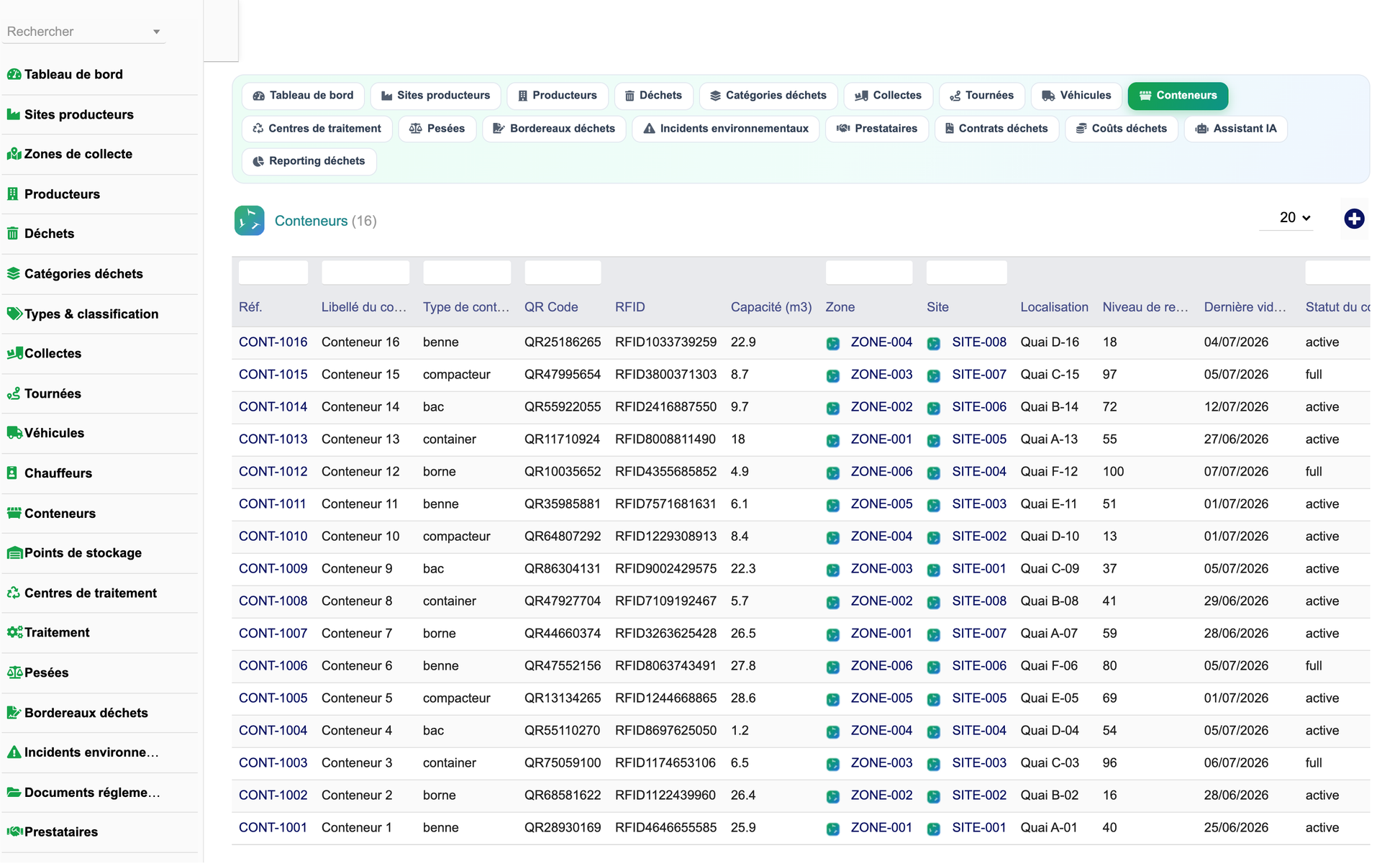Image resolution: width=1400 pixels, height=866 pixels.
Task: Click the QR Code filter input field
Action: tap(563, 273)
